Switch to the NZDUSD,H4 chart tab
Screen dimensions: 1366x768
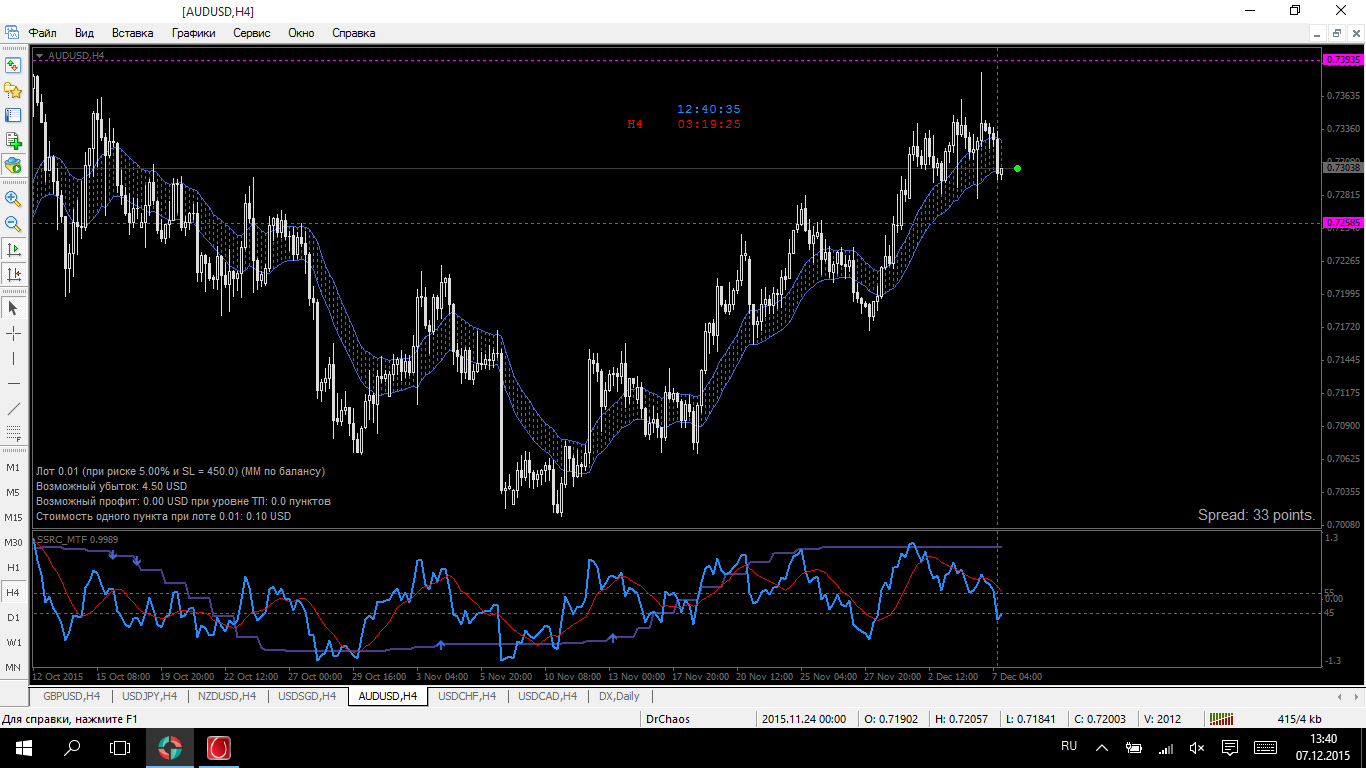click(x=227, y=696)
